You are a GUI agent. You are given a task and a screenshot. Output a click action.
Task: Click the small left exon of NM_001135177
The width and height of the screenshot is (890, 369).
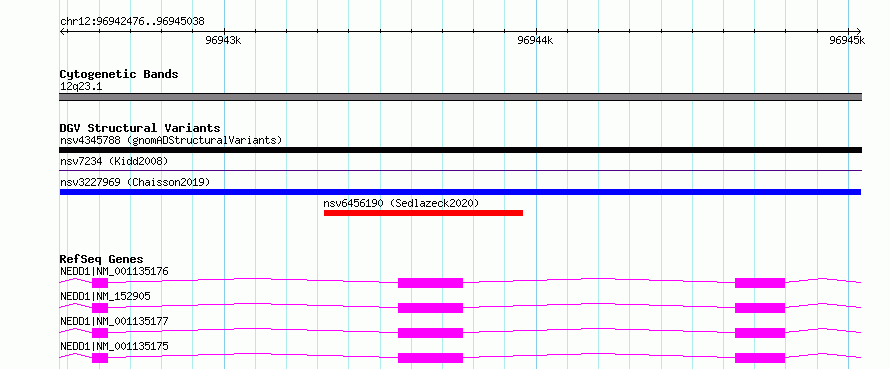100,333
